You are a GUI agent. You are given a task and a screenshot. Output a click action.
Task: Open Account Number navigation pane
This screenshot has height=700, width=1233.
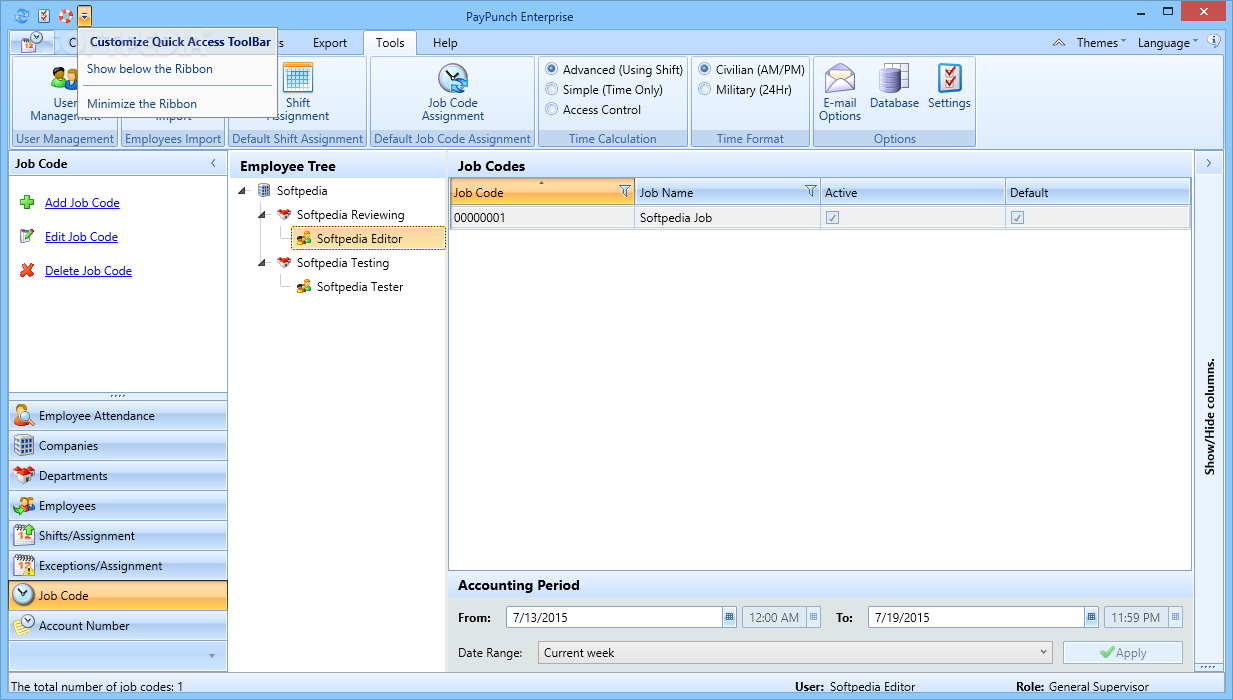[118, 626]
